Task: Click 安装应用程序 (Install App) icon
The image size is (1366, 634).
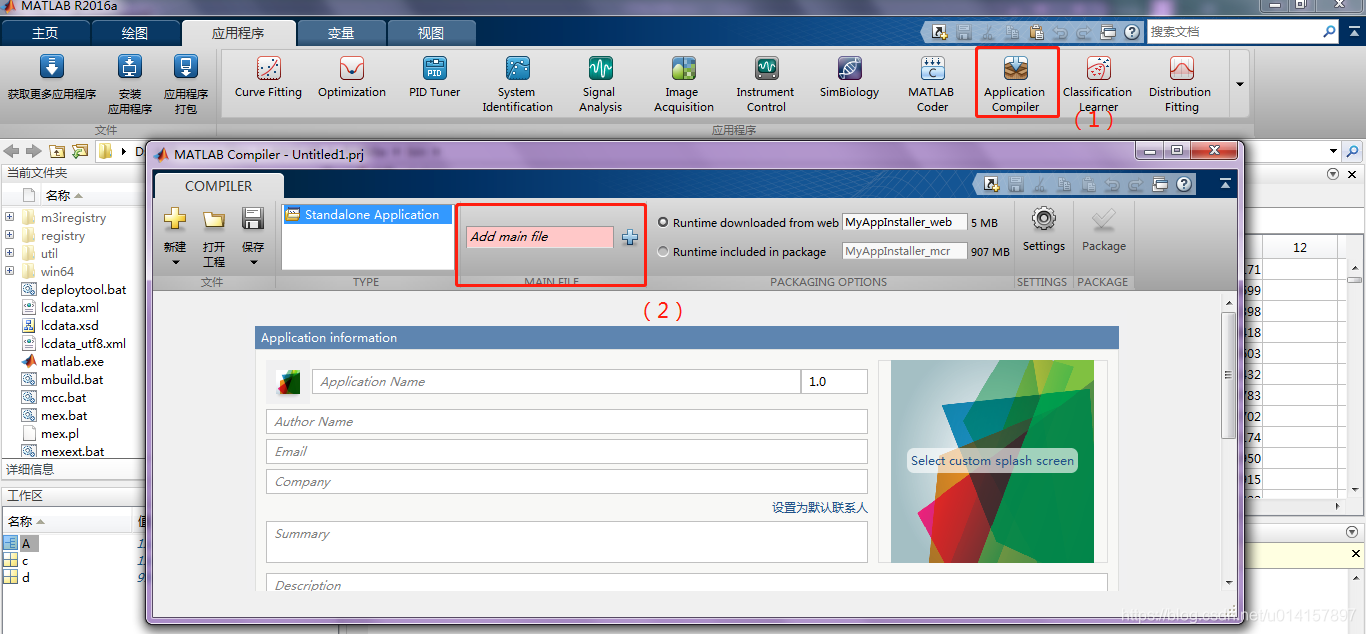Action: pos(130,67)
